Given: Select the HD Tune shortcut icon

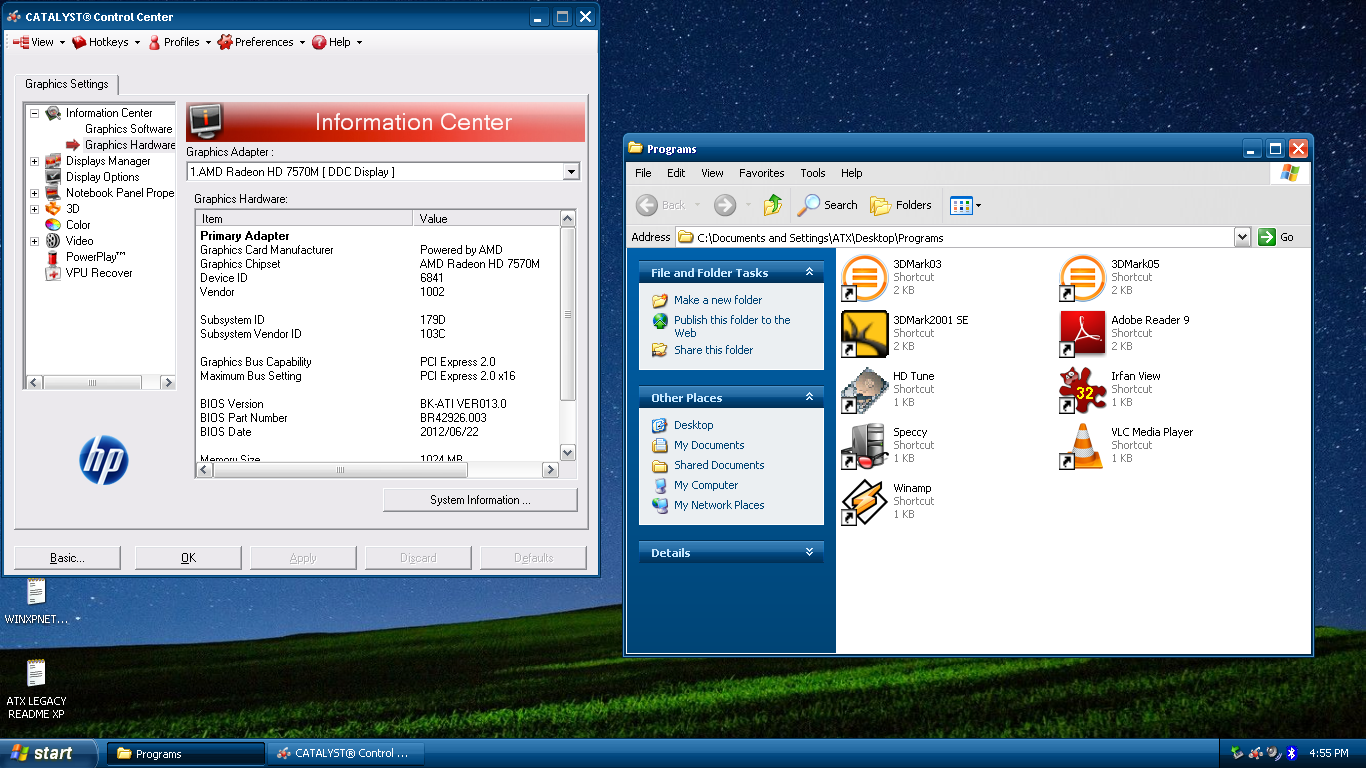Looking at the screenshot, I should [x=864, y=390].
